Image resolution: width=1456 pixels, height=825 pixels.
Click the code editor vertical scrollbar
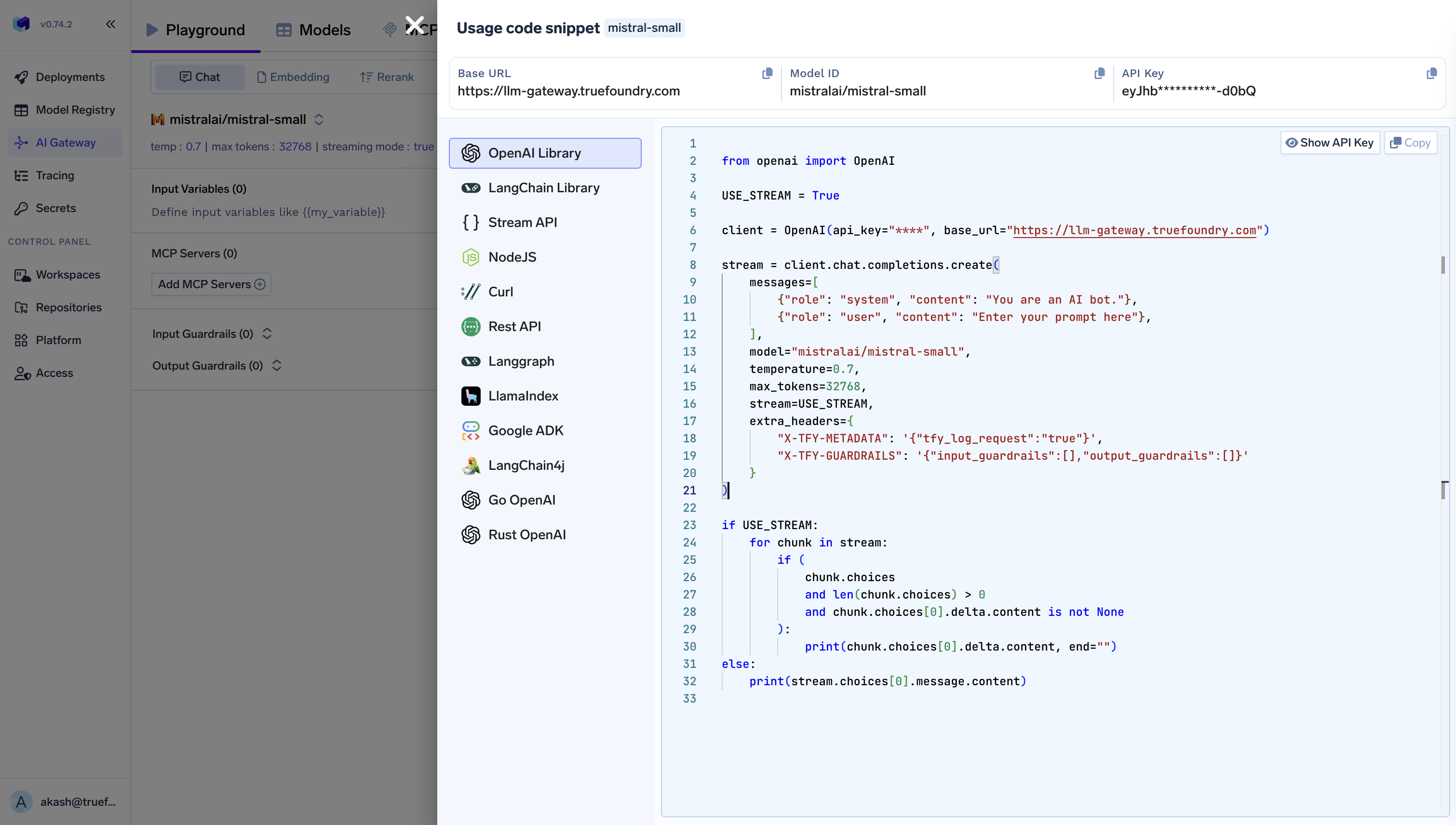pyautogui.click(x=1443, y=265)
